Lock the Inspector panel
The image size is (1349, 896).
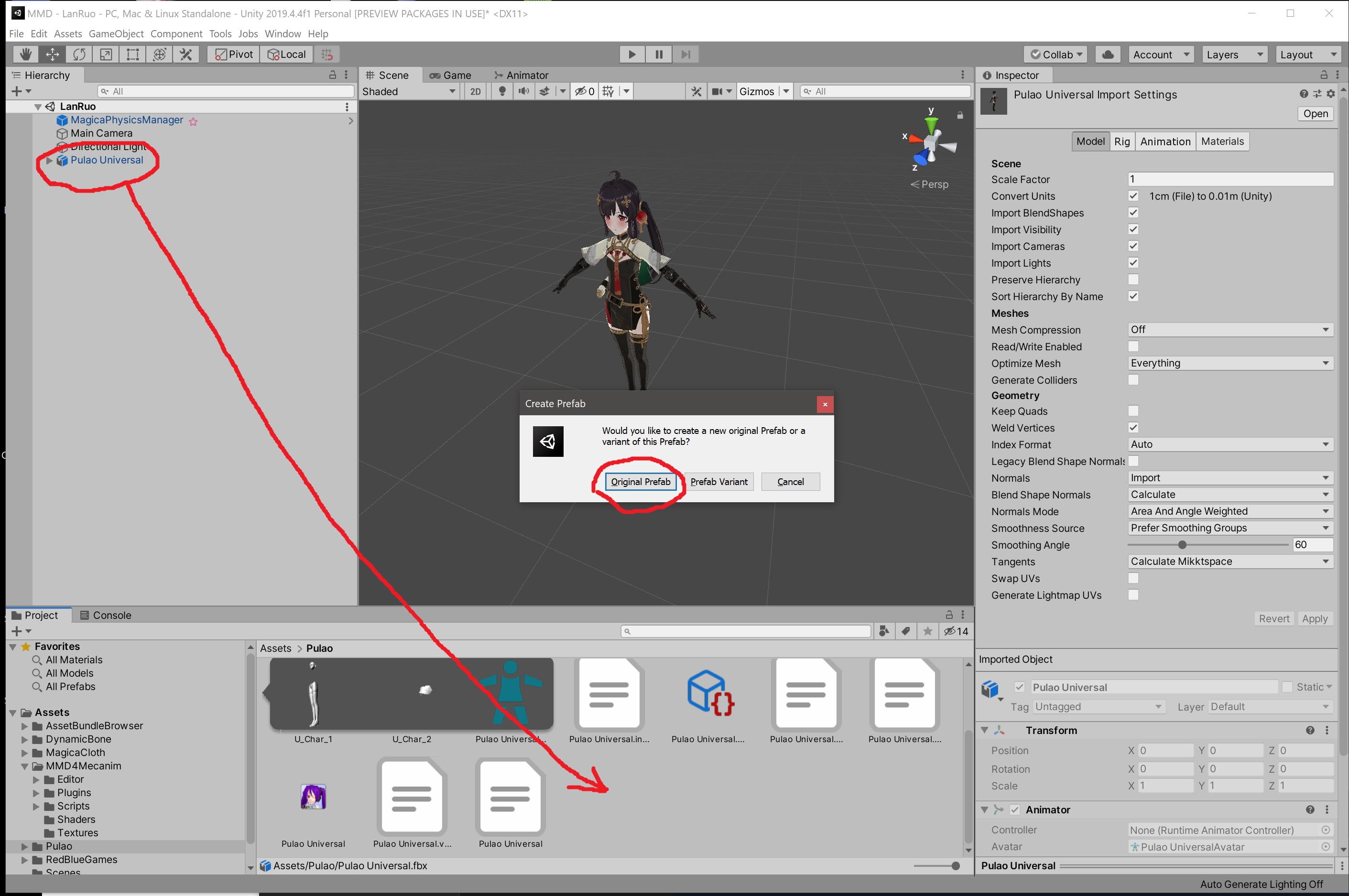1323,75
